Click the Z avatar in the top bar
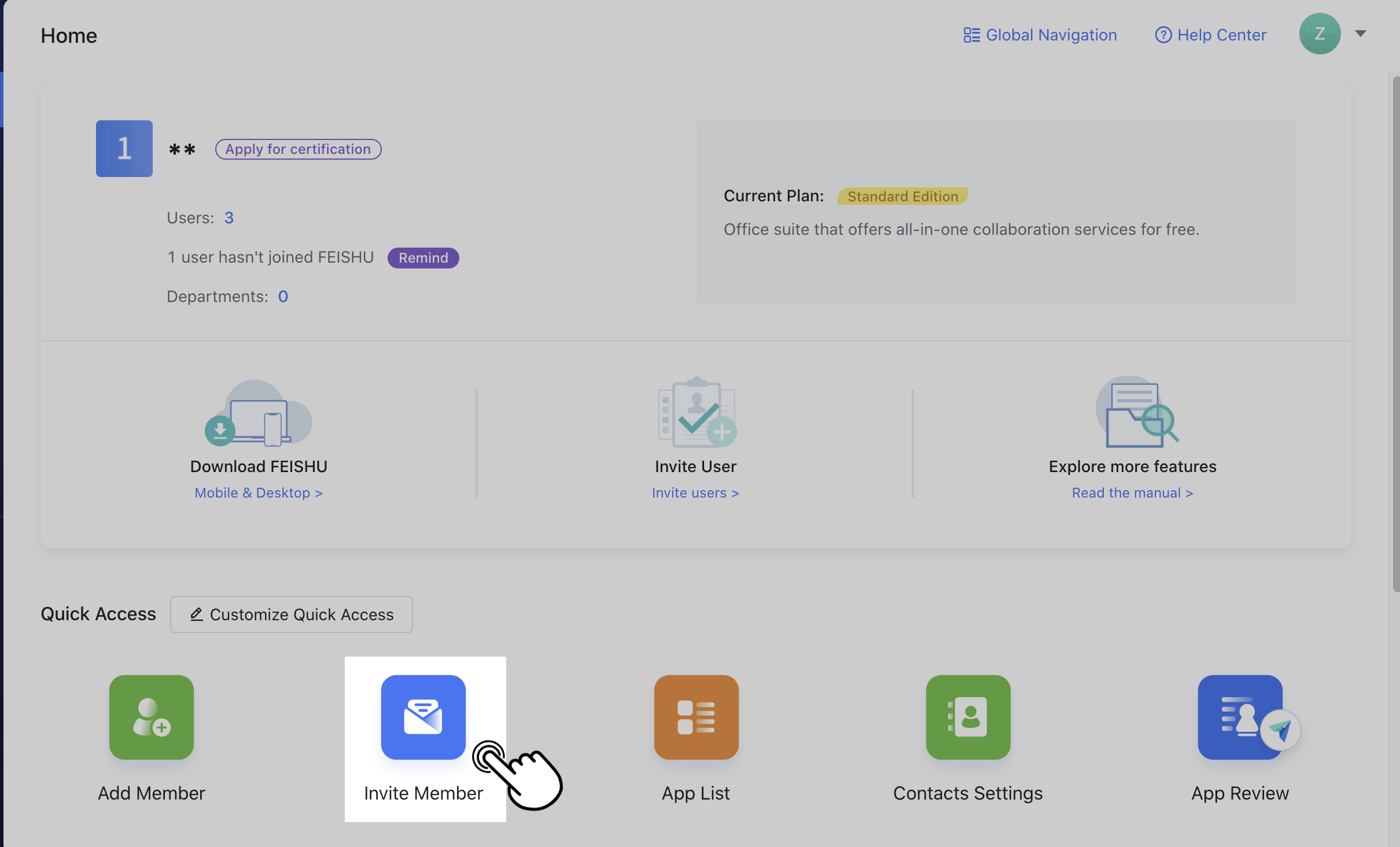The height and width of the screenshot is (847, 1400). click(1320, 34)
